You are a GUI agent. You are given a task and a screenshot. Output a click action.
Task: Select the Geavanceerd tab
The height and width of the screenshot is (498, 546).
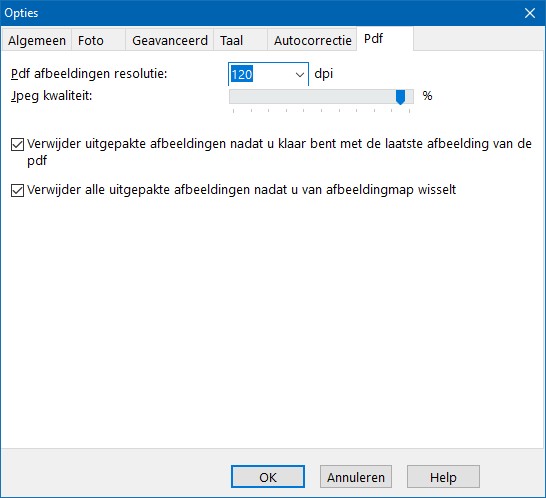[170, 40]
